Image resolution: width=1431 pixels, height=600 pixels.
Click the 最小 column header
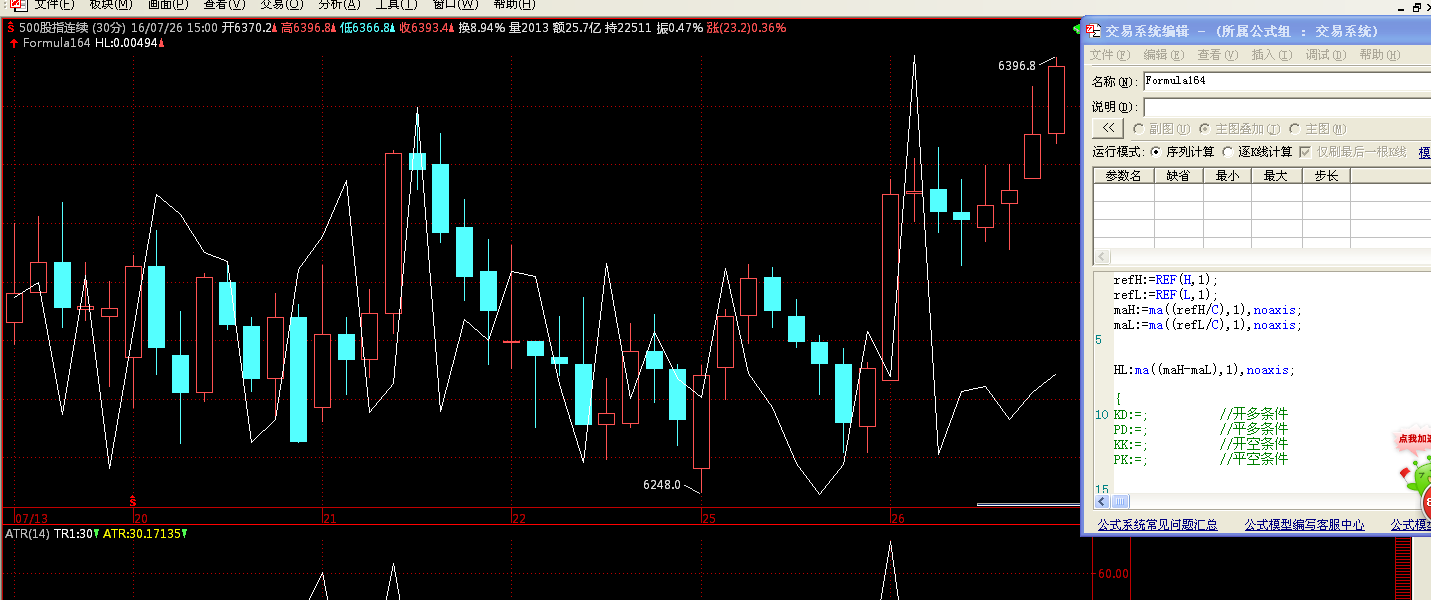click(1227, 175)
